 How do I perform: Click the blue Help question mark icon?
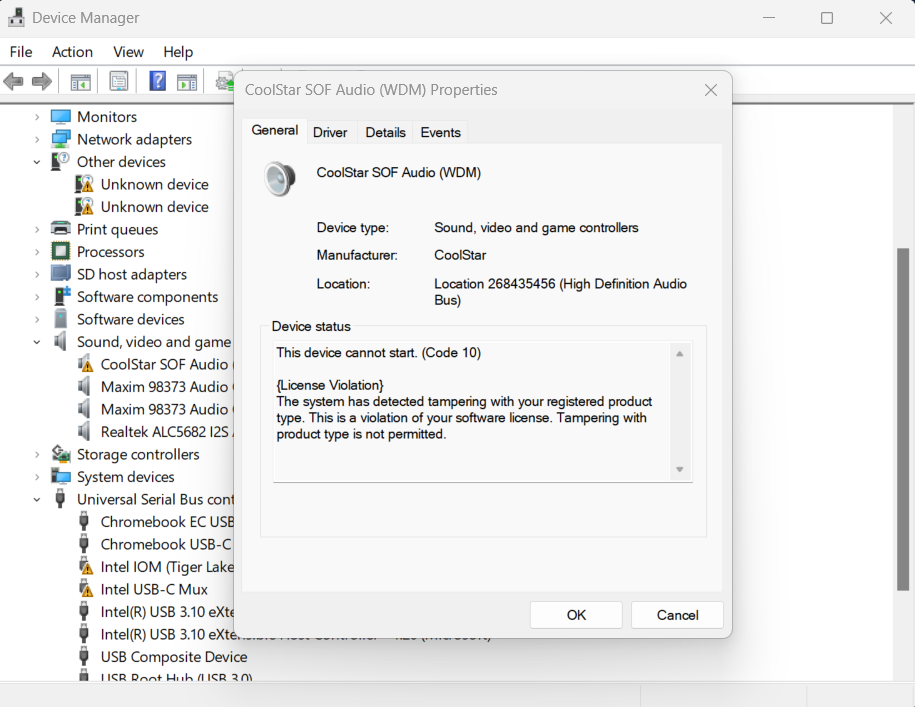[x=158, y=81]
